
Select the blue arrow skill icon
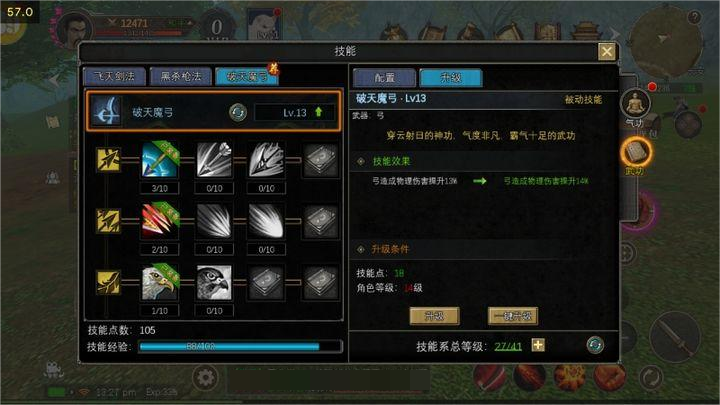(159, 159)
